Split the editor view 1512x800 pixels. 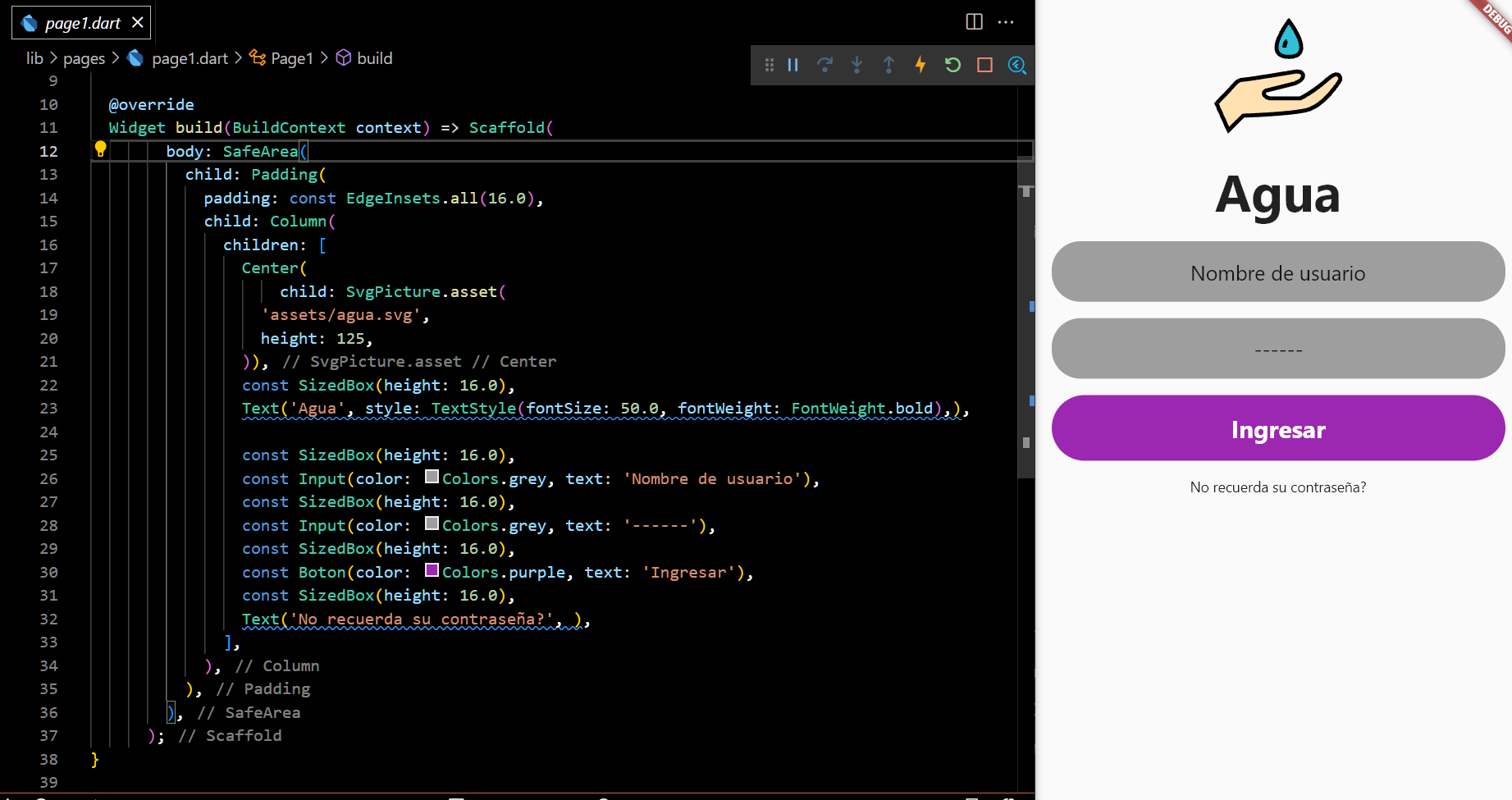click(x=973, y=22)
